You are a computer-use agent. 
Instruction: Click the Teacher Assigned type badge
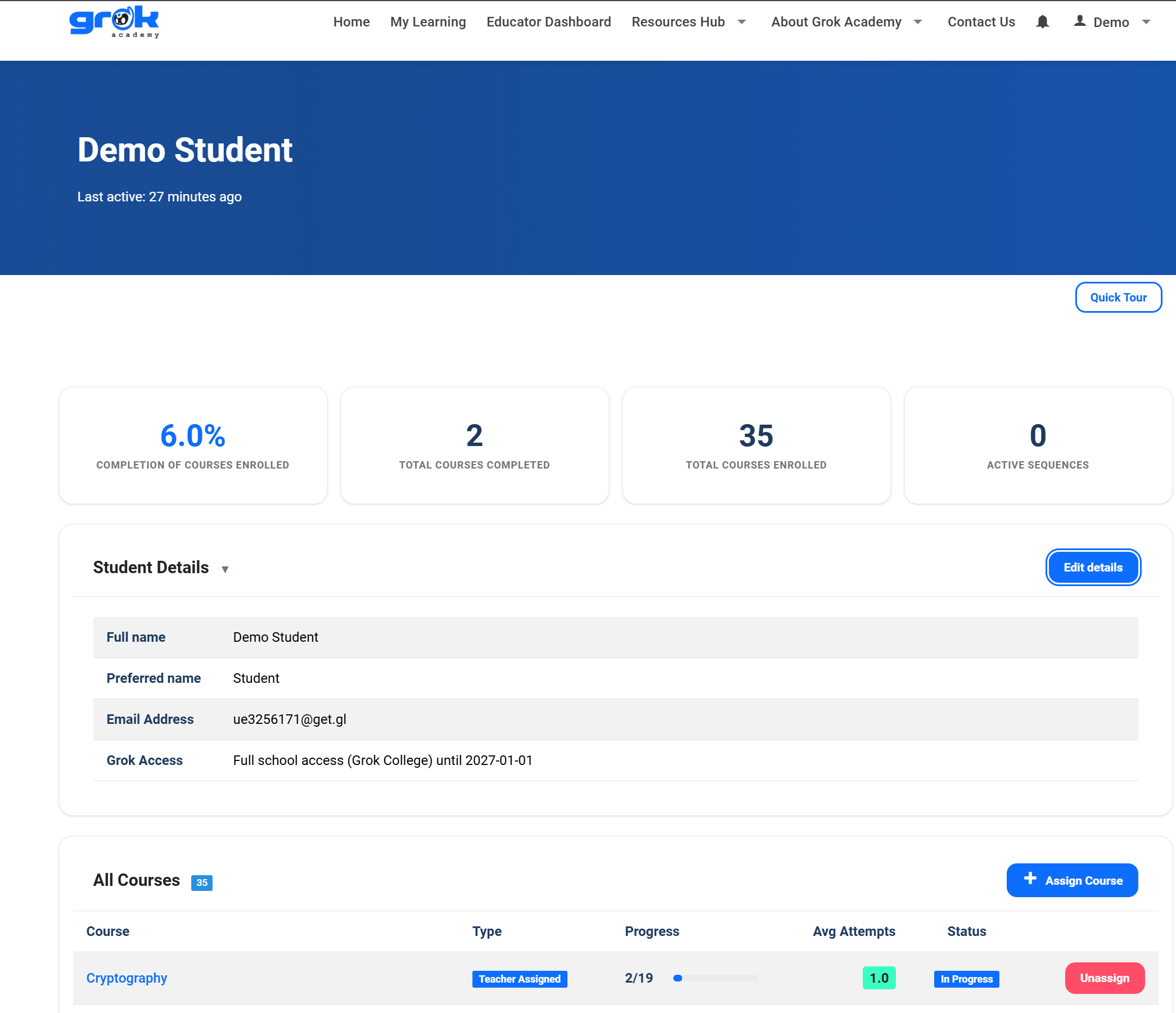[x=519, y=979]
